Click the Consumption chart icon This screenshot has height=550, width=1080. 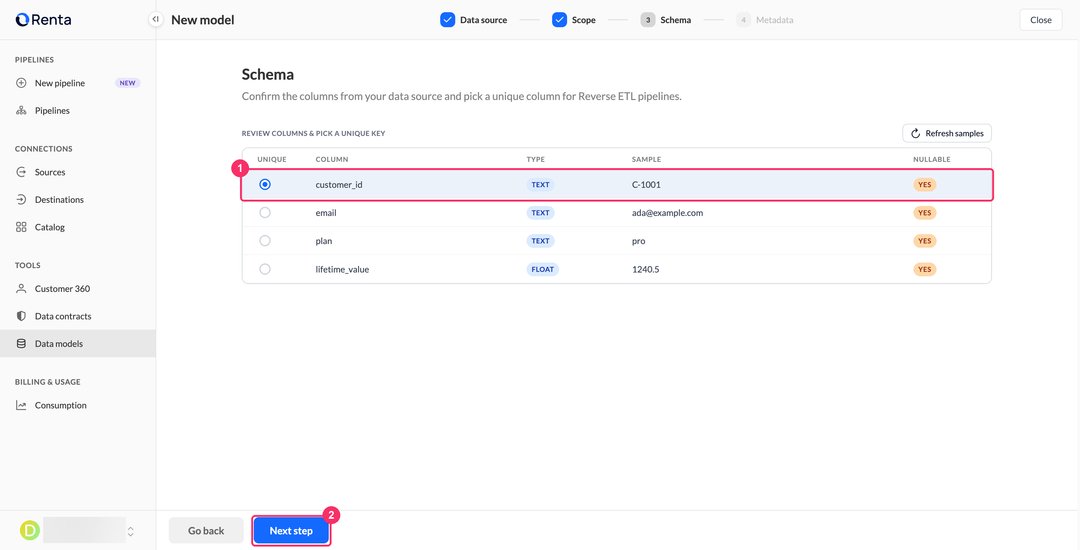21,405
